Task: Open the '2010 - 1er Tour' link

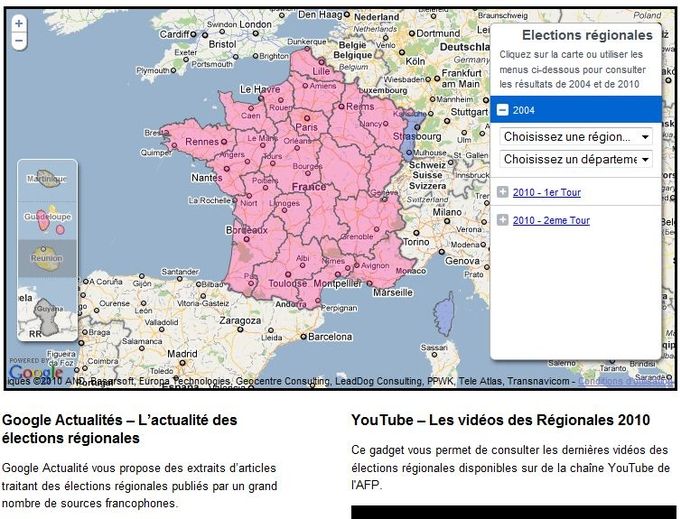Action: click(546, 193)
